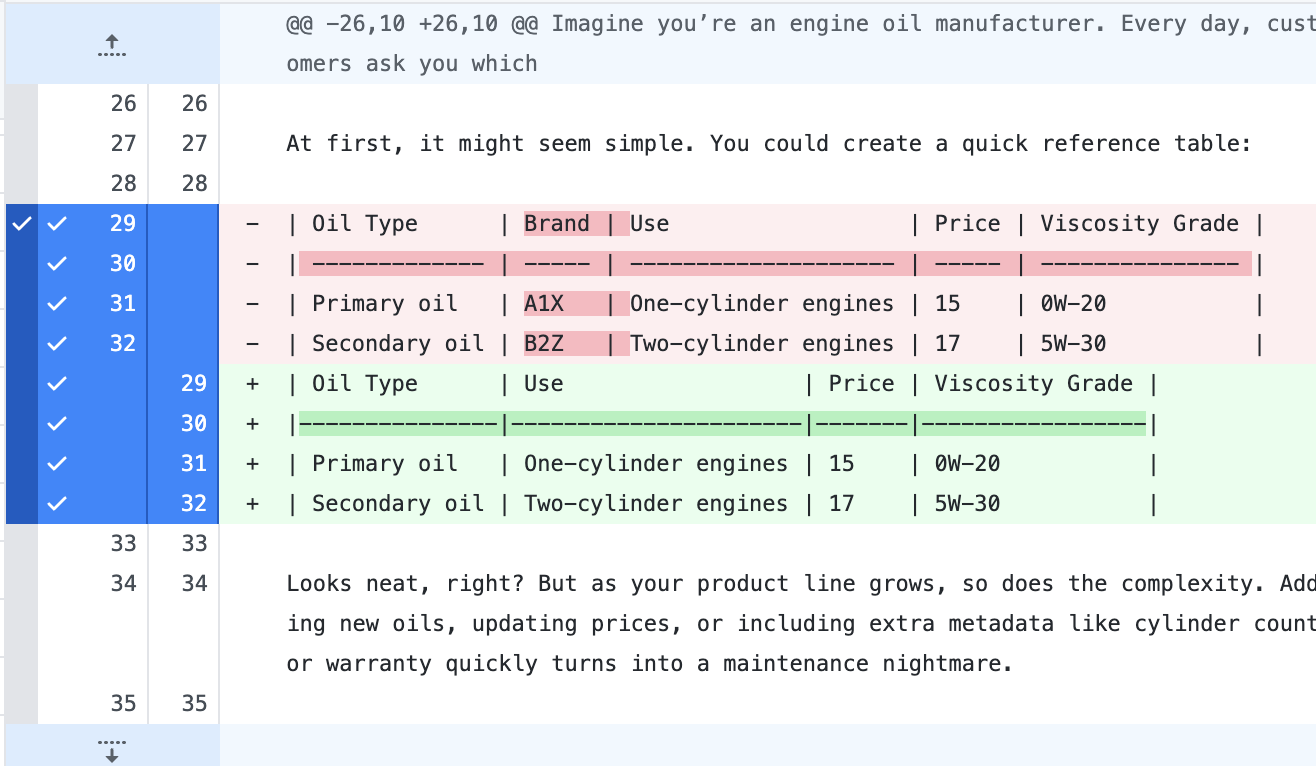This screenshot has width=1316, height=766.
Task: Click the highlighted A1X text in removed row
Action: point(544,304)
